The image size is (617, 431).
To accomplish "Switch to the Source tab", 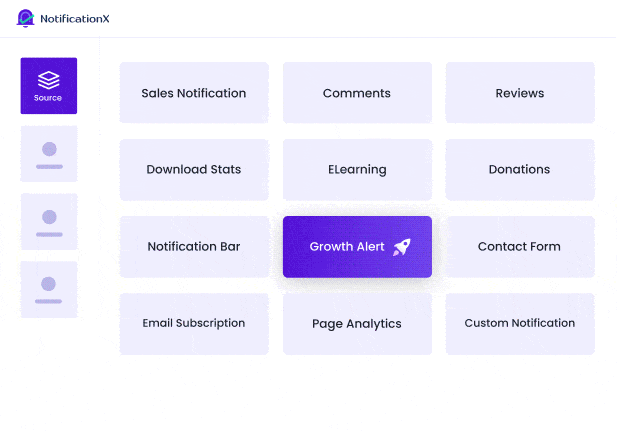I will click(x=49, y=86).
